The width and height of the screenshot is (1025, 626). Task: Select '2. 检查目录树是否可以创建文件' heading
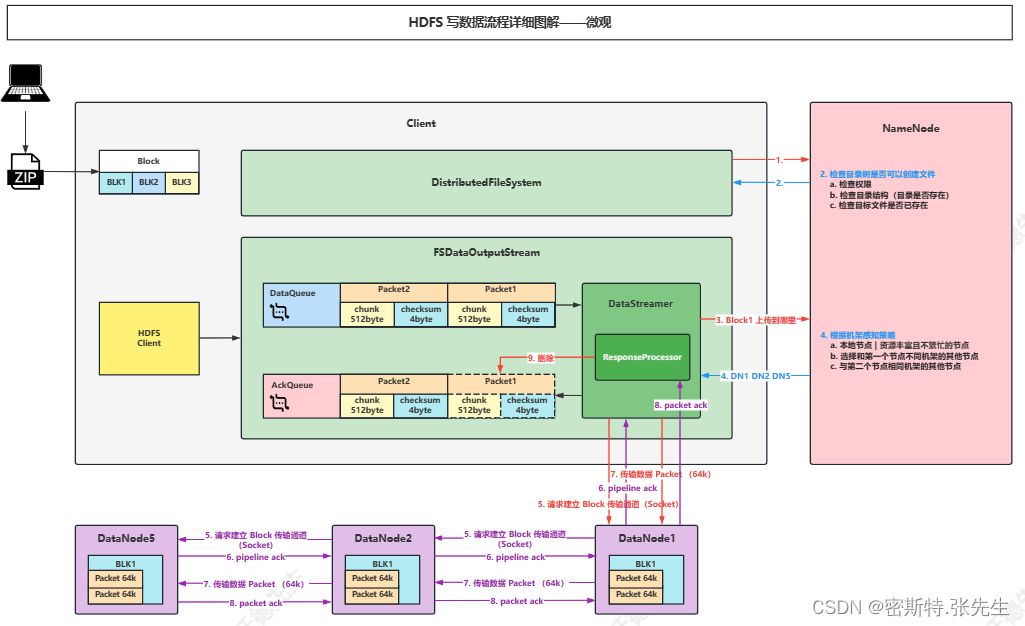pos(877,174)
